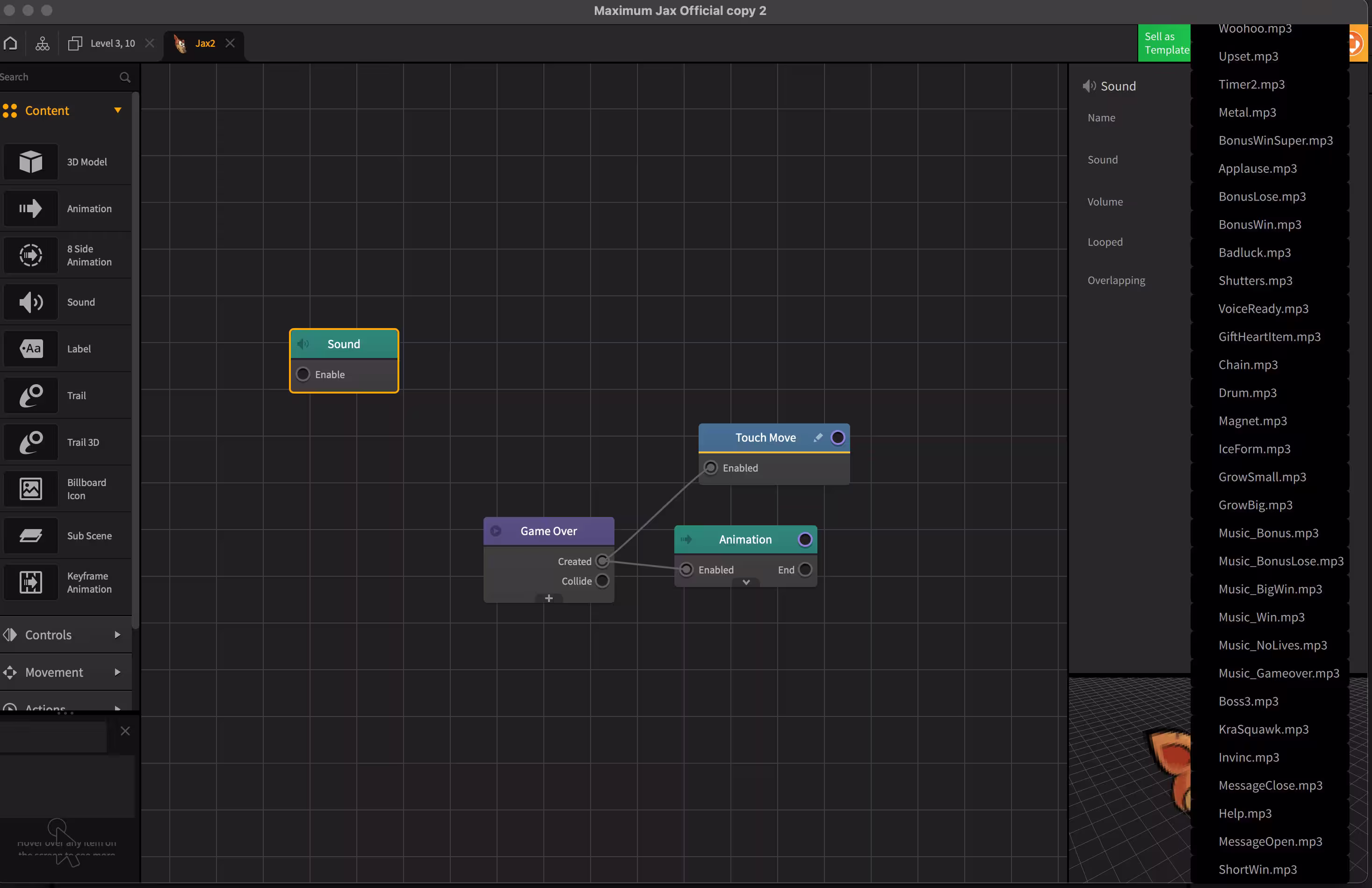
Task: Choose Music_Gameover.mp3 from sound list
Action: 1278,673
